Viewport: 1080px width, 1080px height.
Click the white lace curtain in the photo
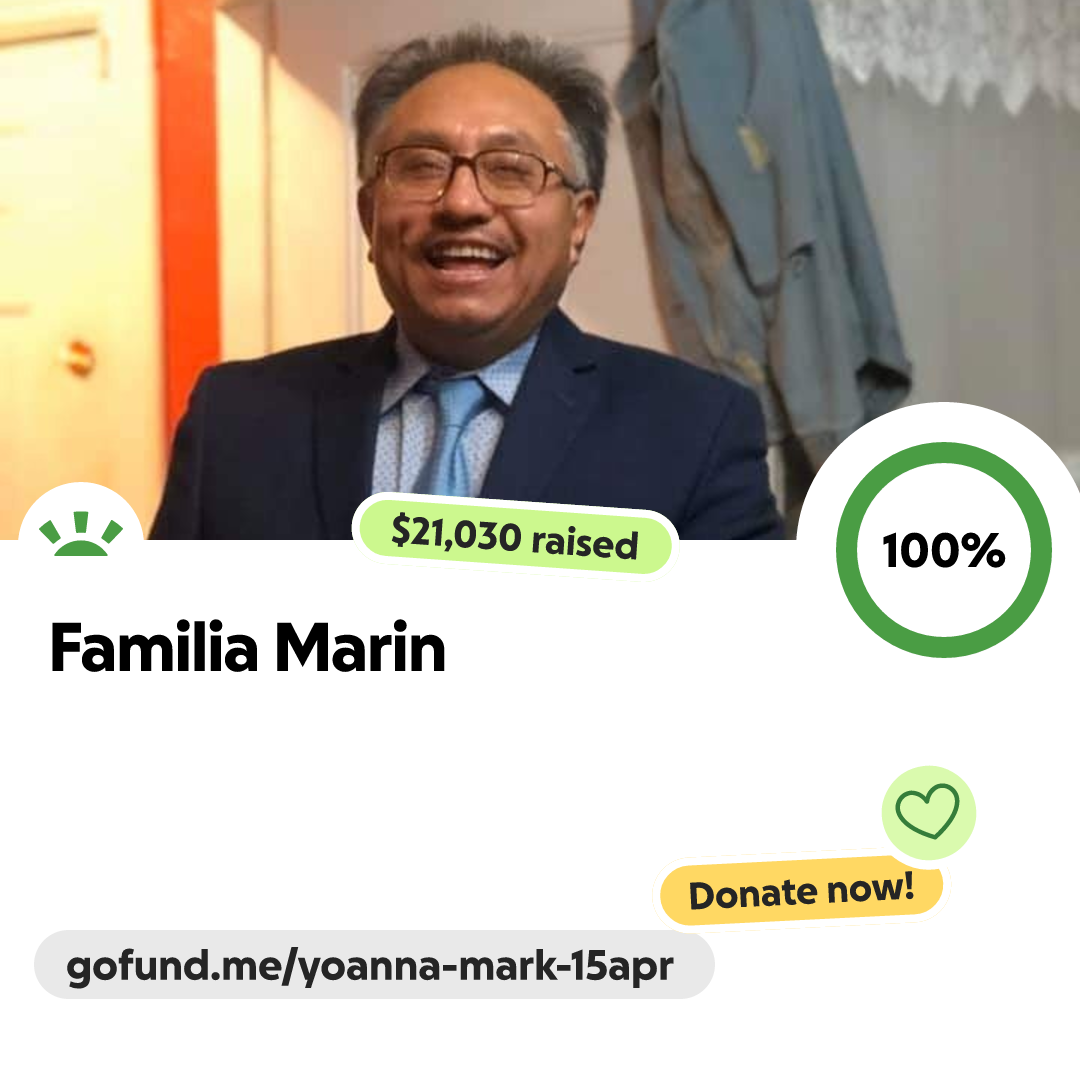click(951, 48)
